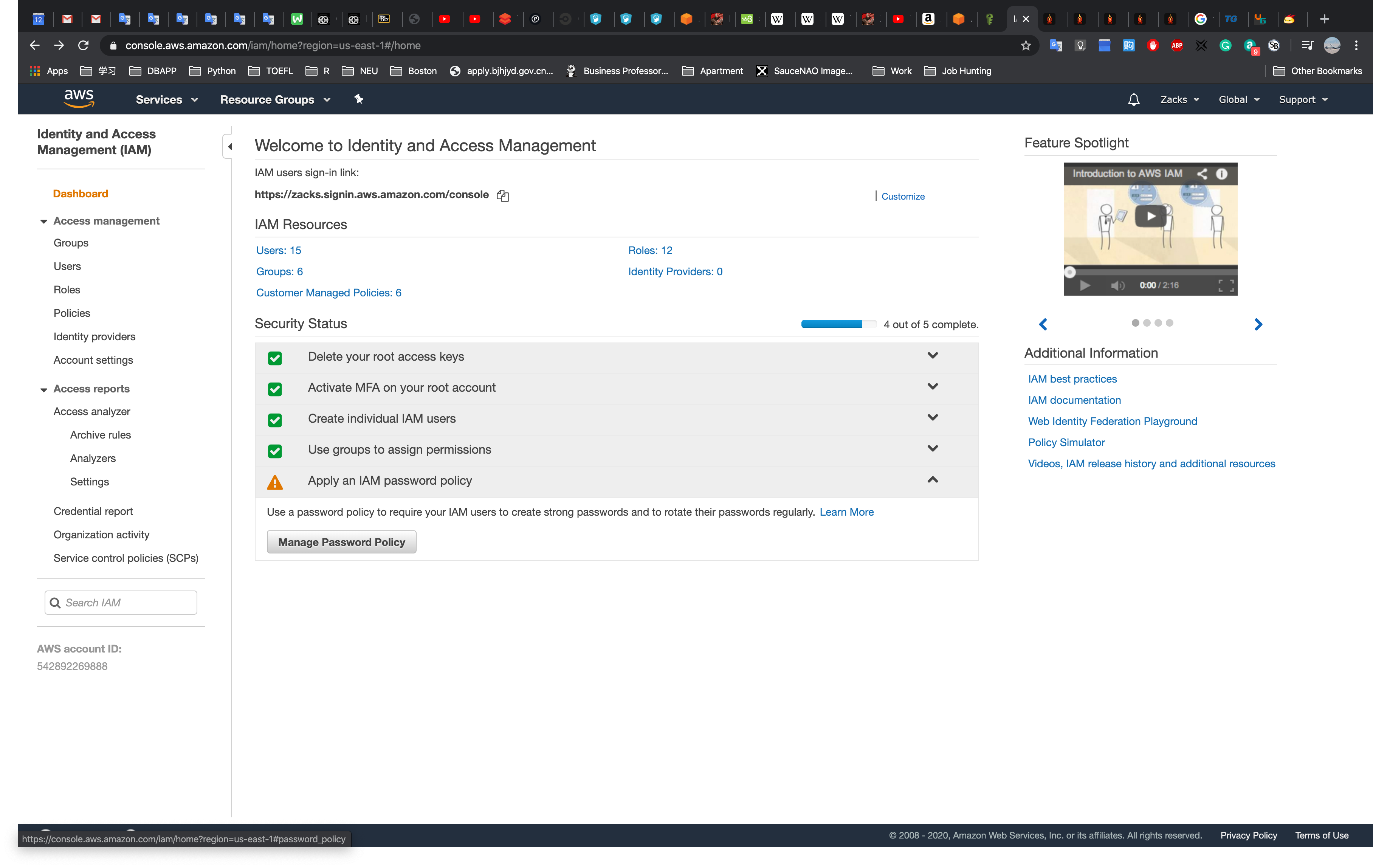This screenshot has height=868, width=1373.
Task: Click checkmark beside Use groups item
Action: pyautogui.click(x=275, y=451)
